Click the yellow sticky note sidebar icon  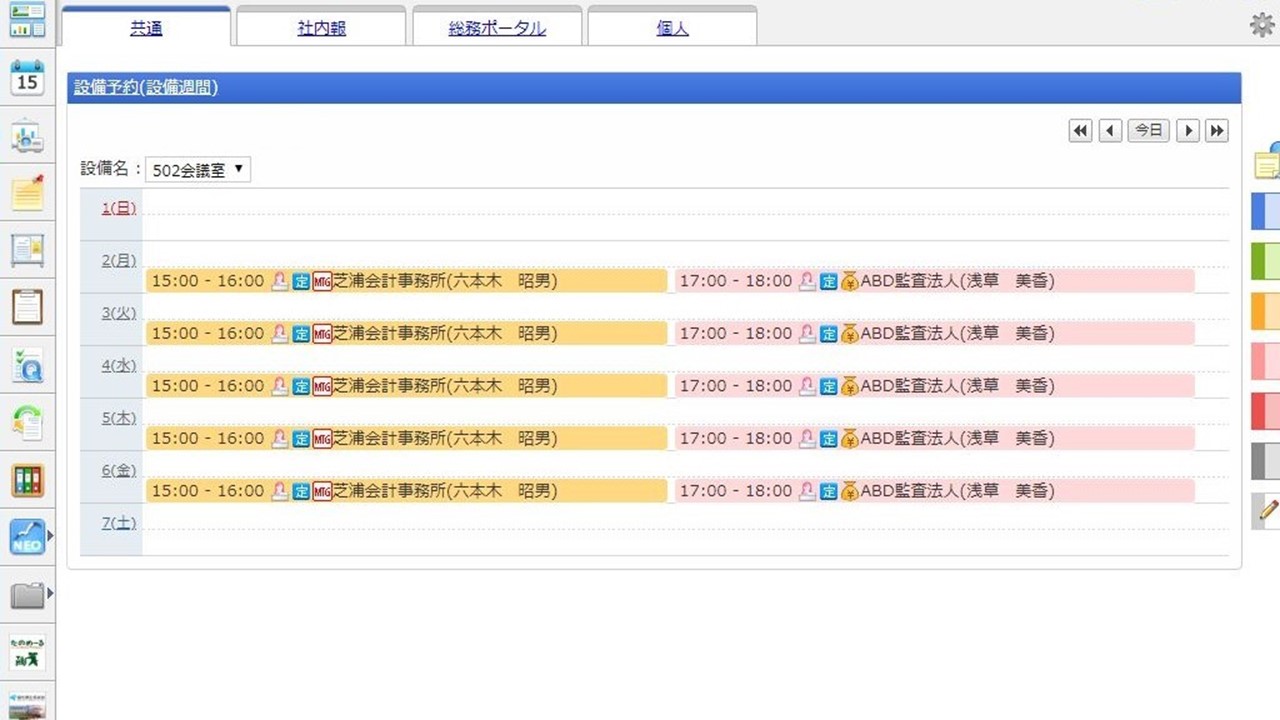pos(27,192)
